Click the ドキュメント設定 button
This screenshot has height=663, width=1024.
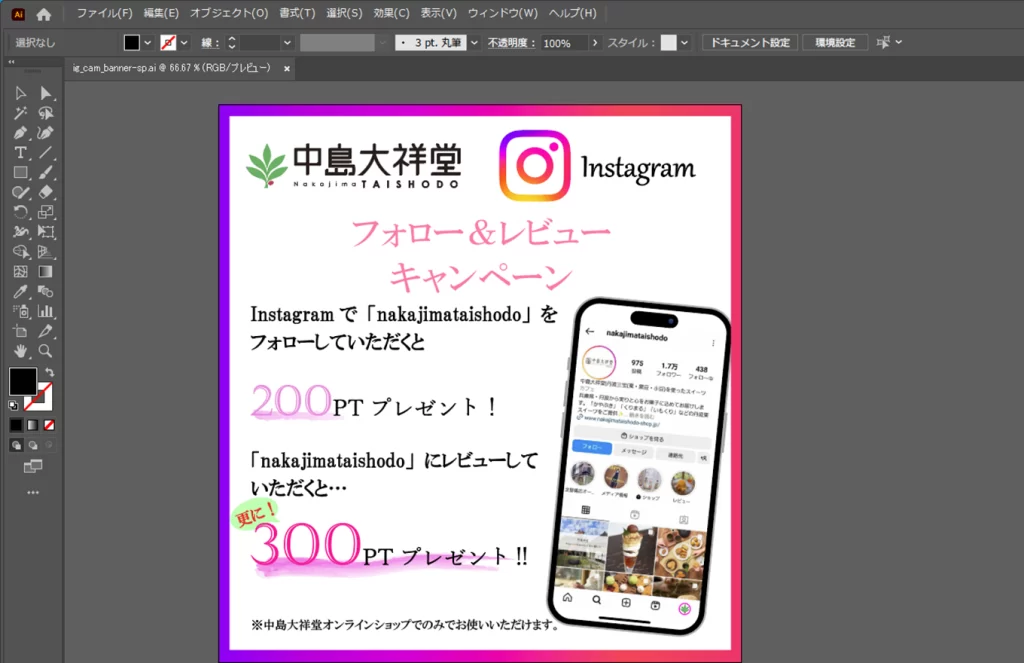[749, 43]
